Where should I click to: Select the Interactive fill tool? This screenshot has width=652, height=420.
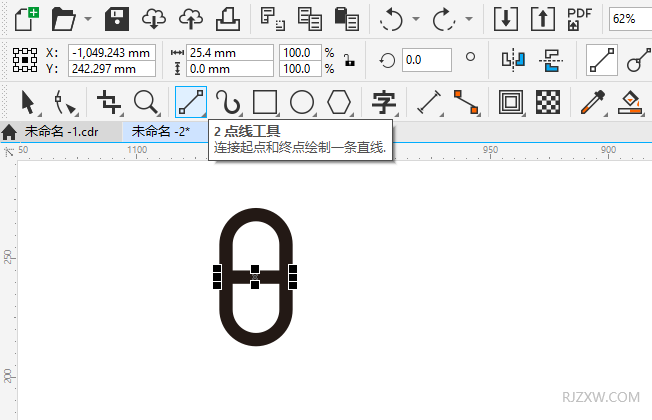(x=630, y=102)
